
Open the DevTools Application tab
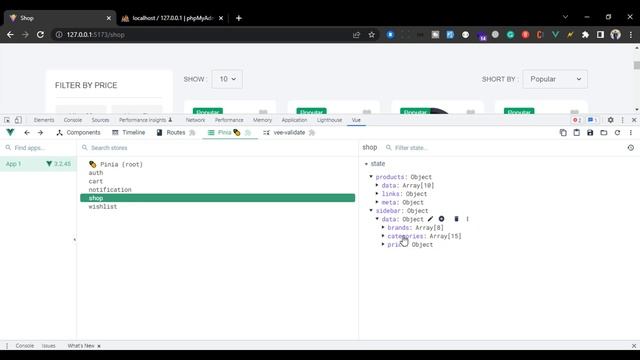tap(294, 120)
